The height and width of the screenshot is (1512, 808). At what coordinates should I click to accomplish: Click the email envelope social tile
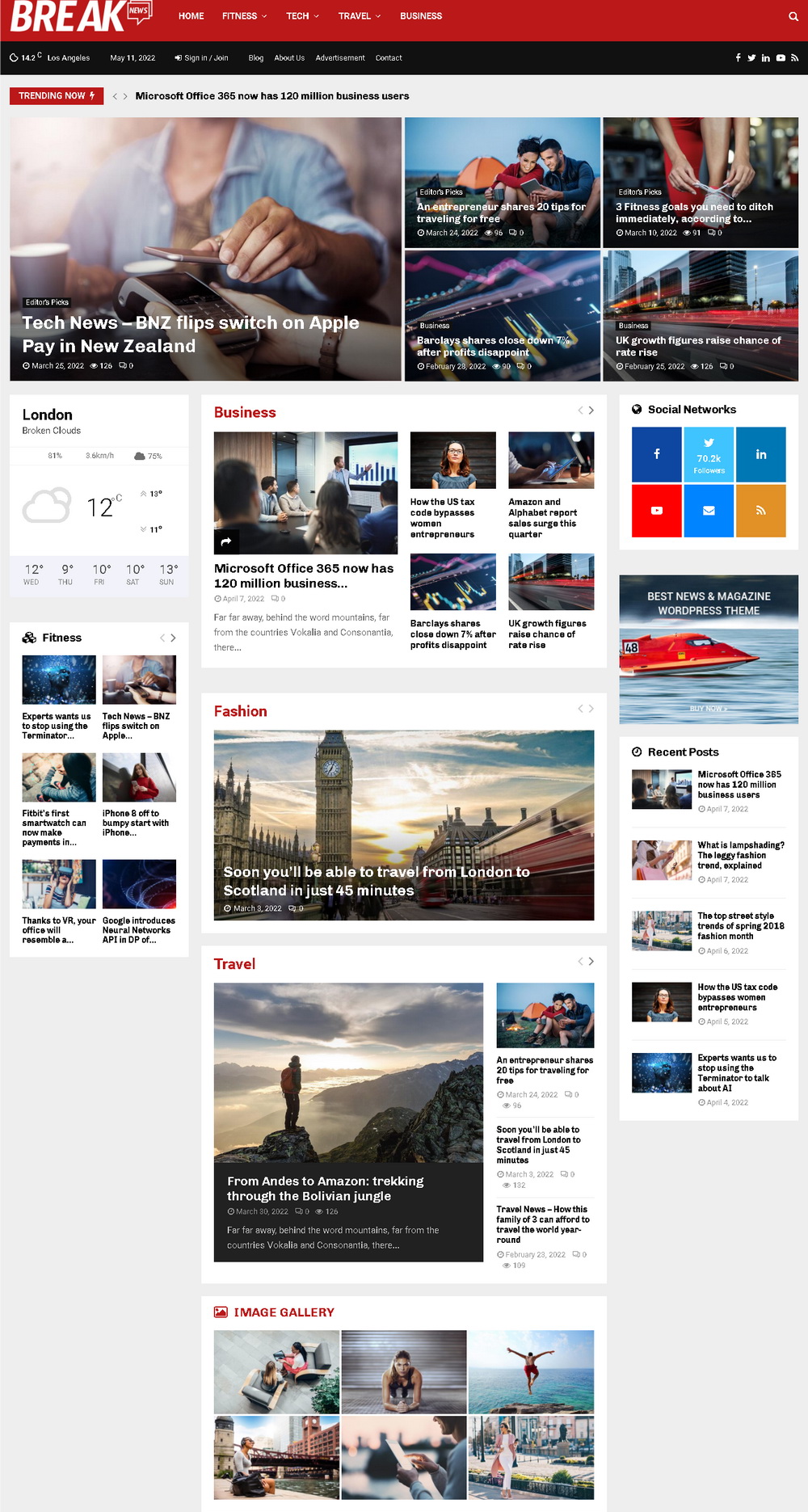(x=709, y=511)
